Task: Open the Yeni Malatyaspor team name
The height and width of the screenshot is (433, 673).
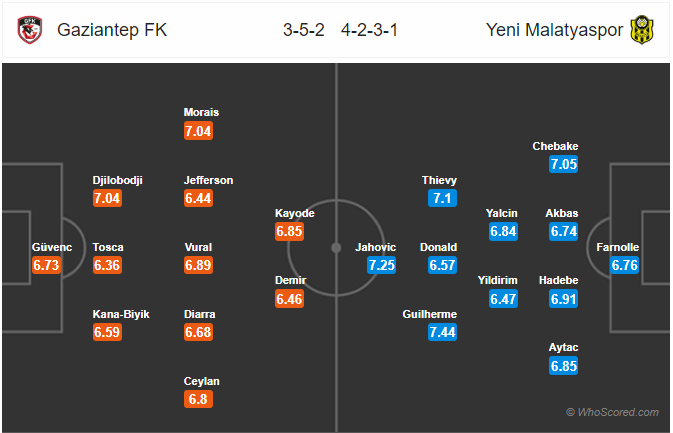Action: point(554,30)
